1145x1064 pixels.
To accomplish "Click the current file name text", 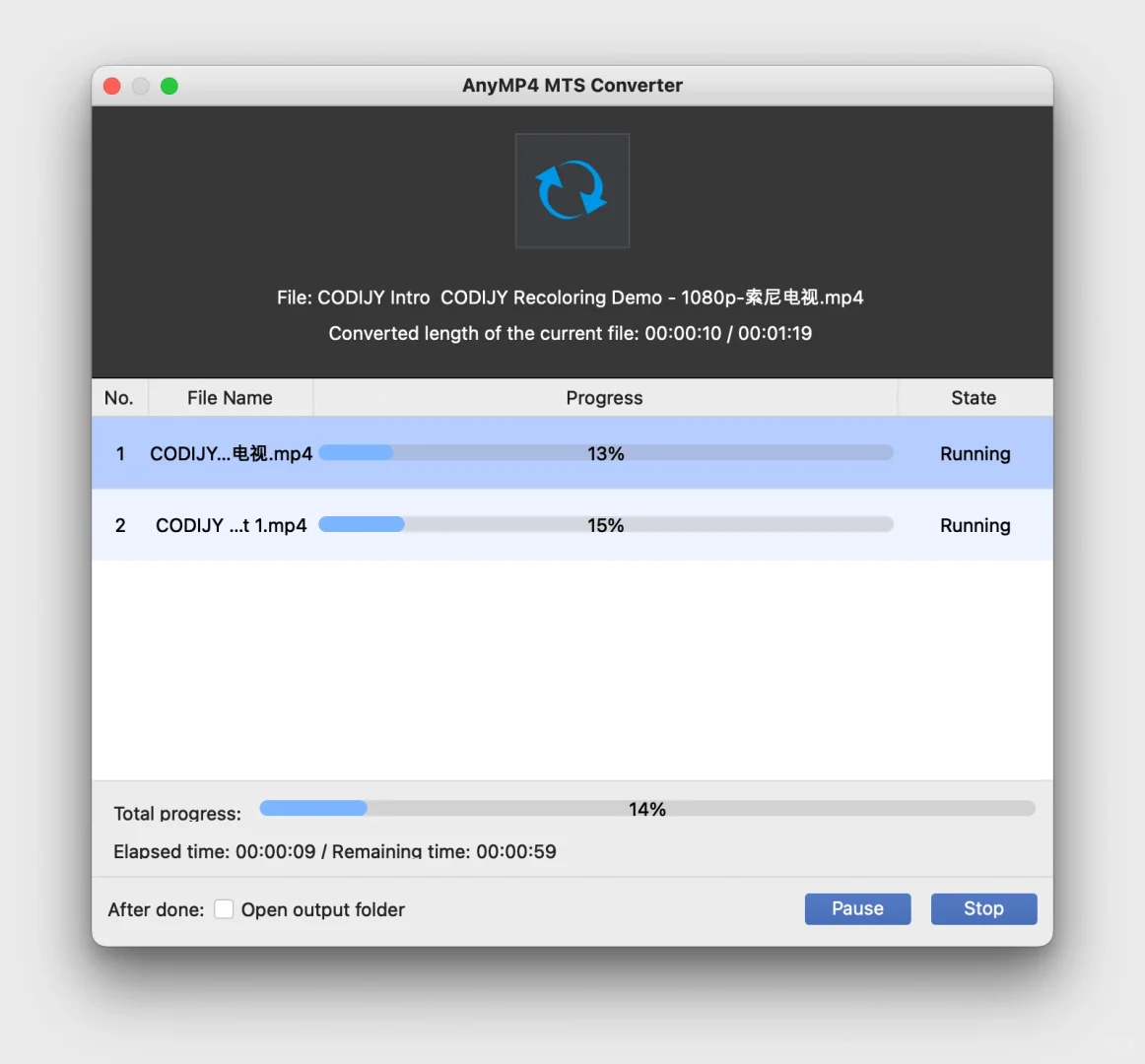I will [572, 297].
